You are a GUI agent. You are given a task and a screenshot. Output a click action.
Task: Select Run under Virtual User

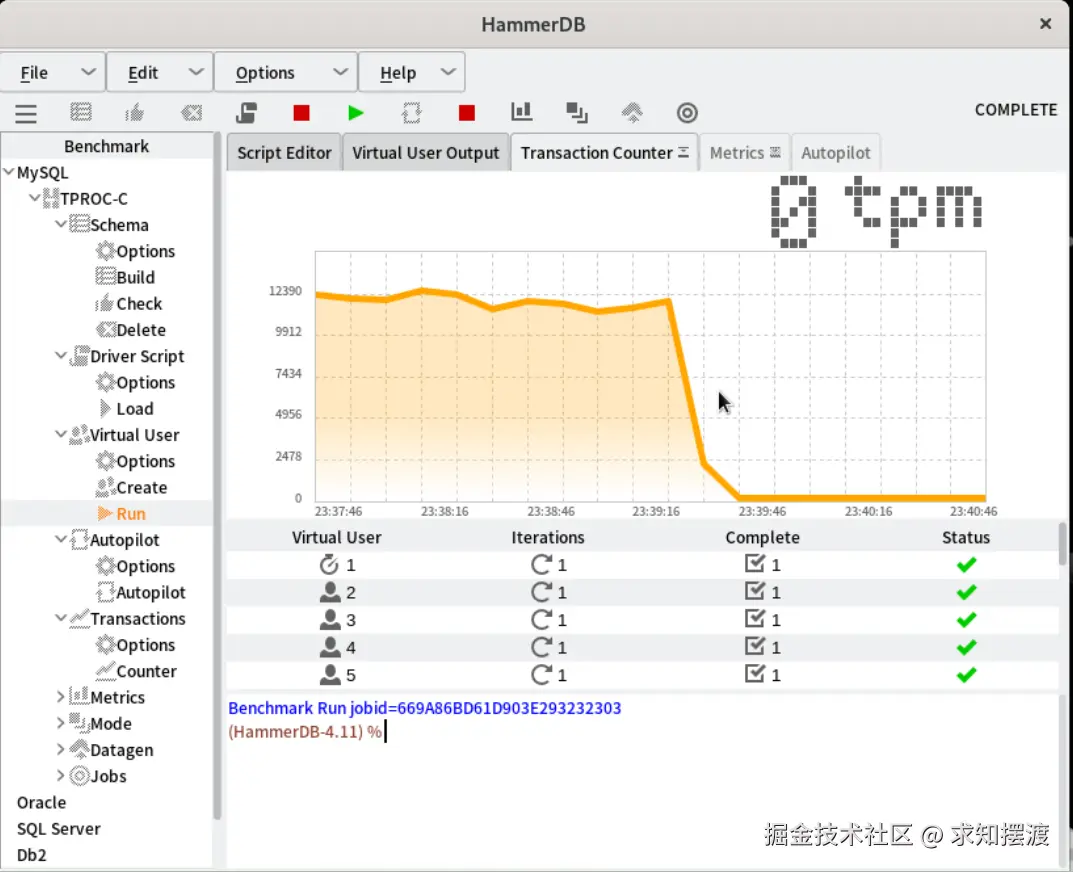point(121,513)
